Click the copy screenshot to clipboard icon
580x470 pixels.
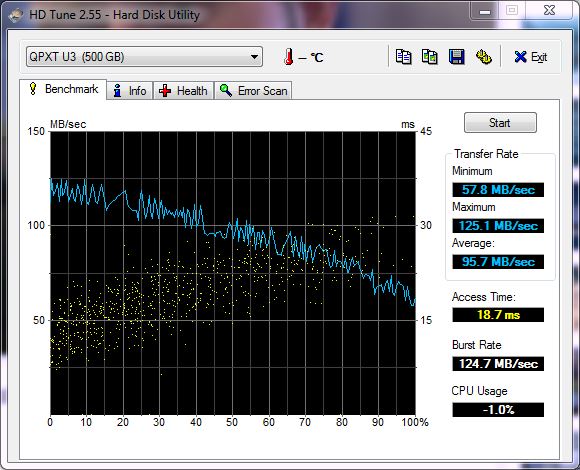430,57
